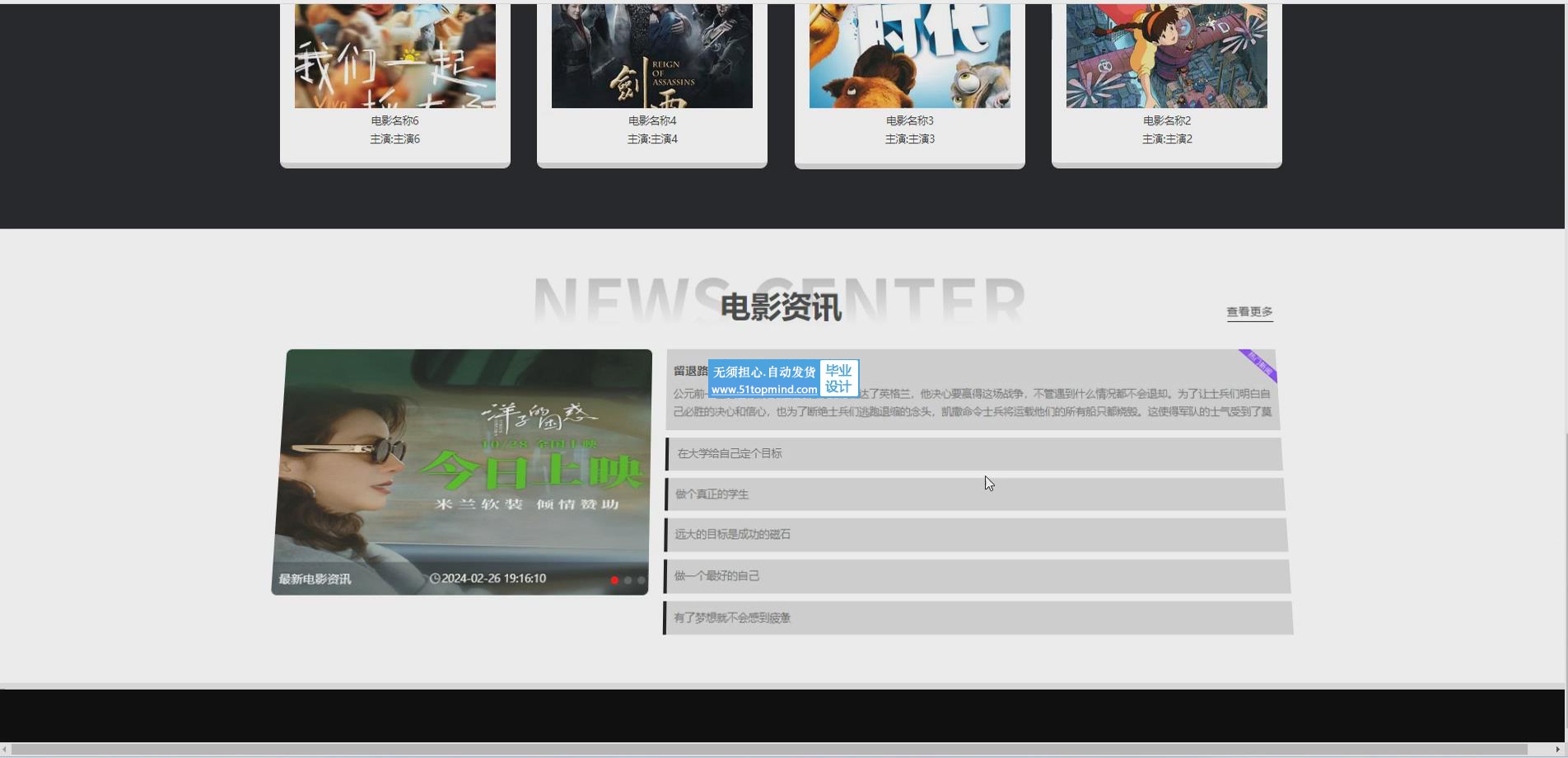
Task: Click the 主演:主演6 label
Action: coord(395,139)
